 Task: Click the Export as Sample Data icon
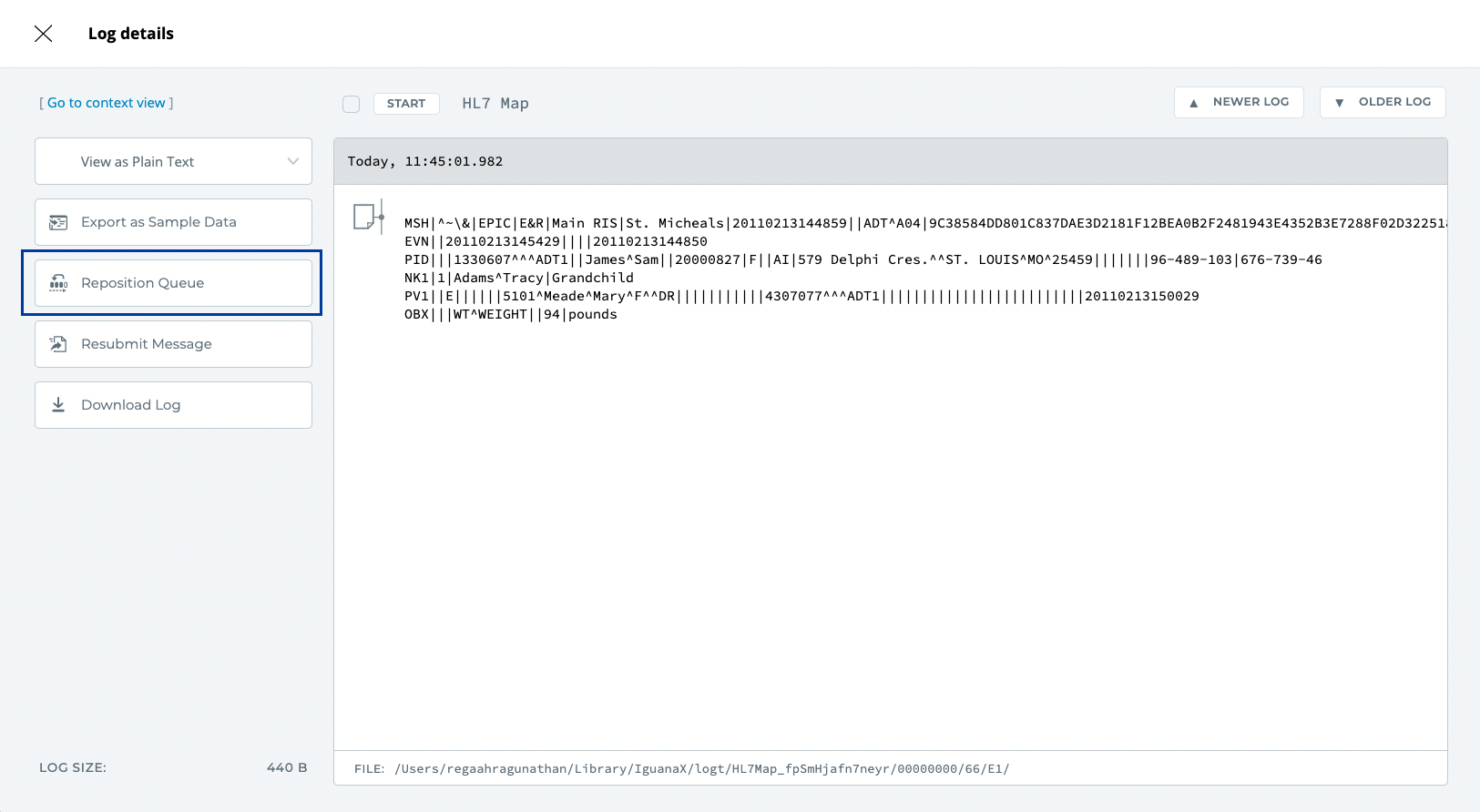(58, 222)
